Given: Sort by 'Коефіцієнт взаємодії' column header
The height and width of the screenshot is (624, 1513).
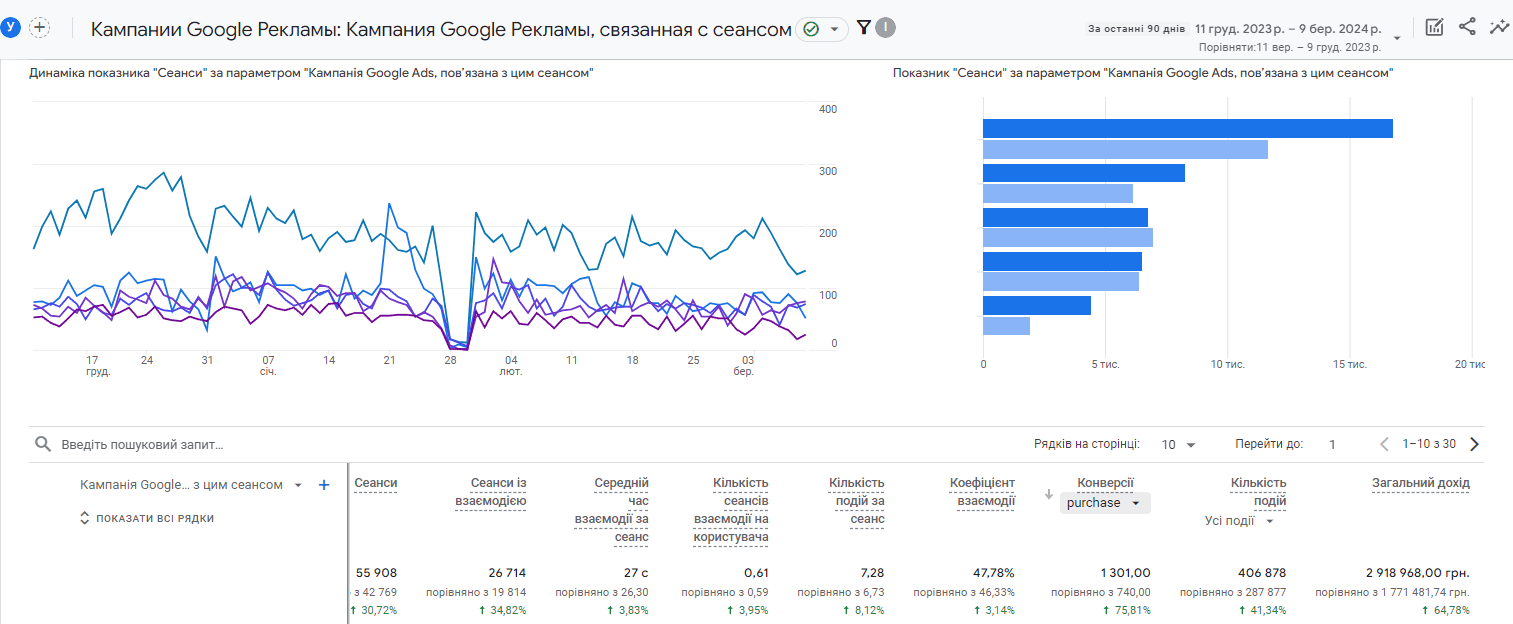Looking at the screenshot, I should point(982,492).
